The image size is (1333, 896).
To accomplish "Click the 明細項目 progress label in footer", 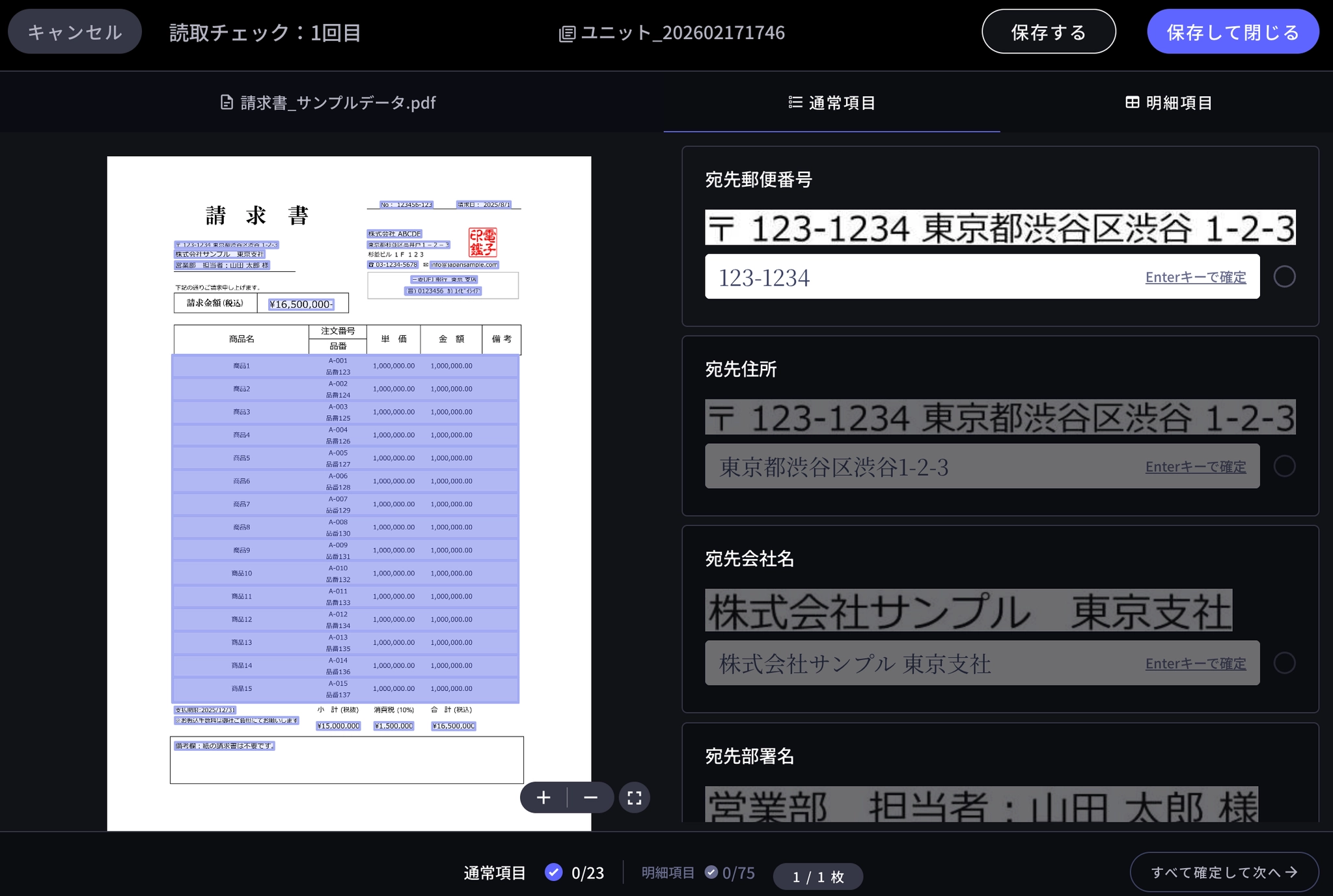I will pos(668,873).
